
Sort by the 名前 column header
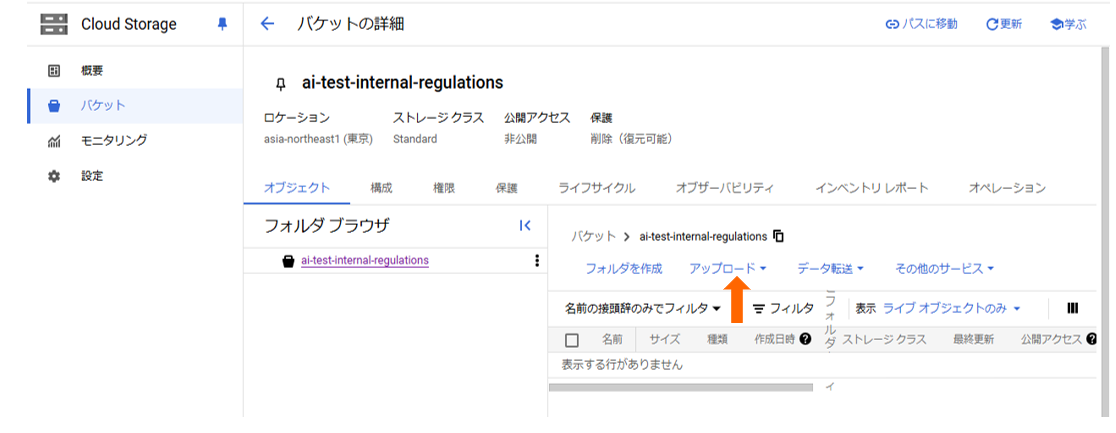tap(612, 340)
